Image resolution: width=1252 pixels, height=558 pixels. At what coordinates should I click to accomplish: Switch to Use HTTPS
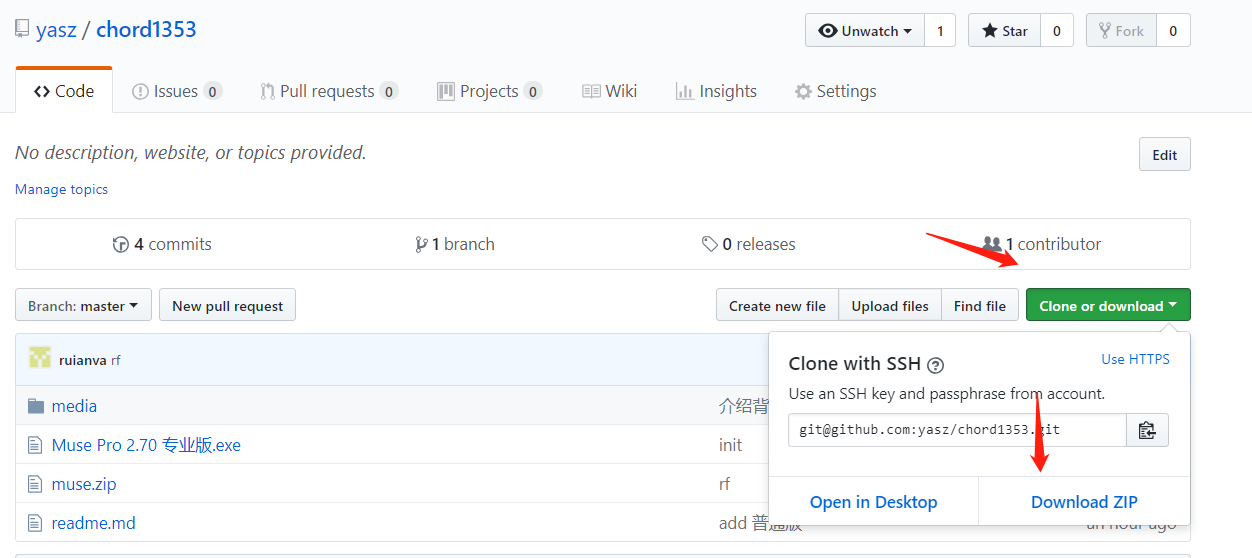(x=1135, y=359)
